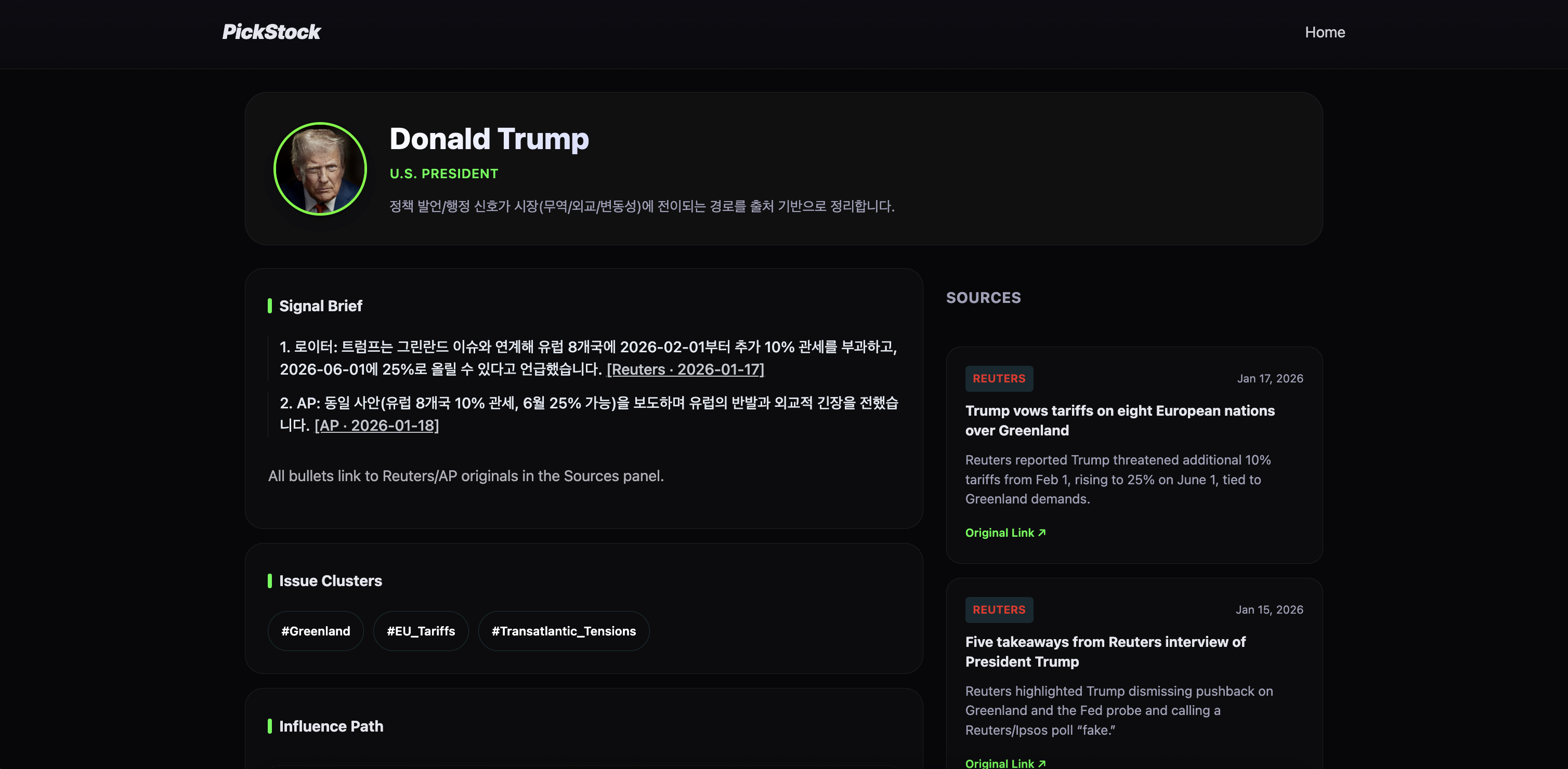1568x769 pixels.
Task: Click the PickStock logo
Action: (x=271, y=32)
